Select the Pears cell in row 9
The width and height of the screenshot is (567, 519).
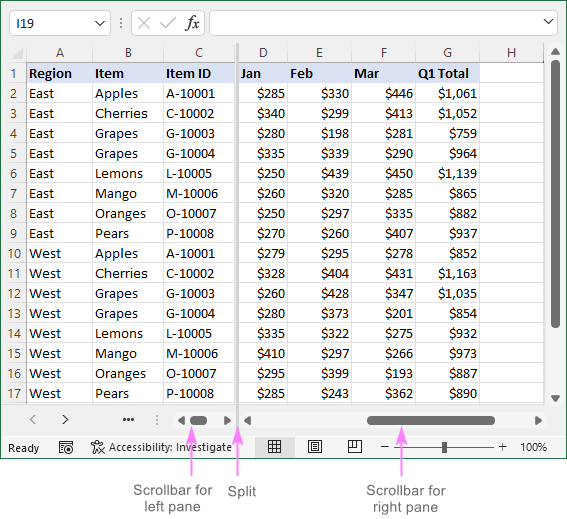(x=128, y=233)
